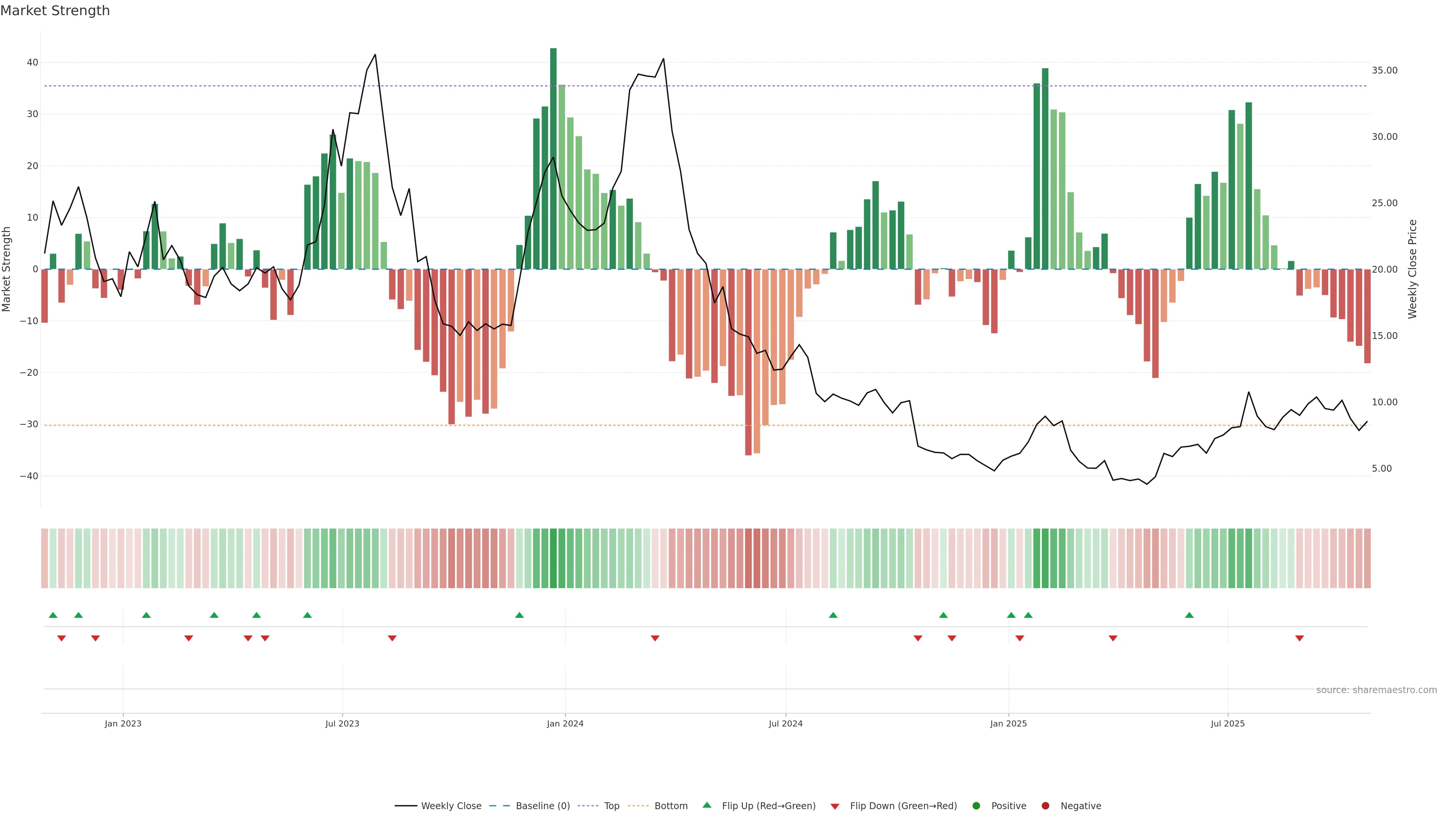Click the 35.00 right-axis price label
This screenshot has height=819, width=1456.
pos(1384,71)
